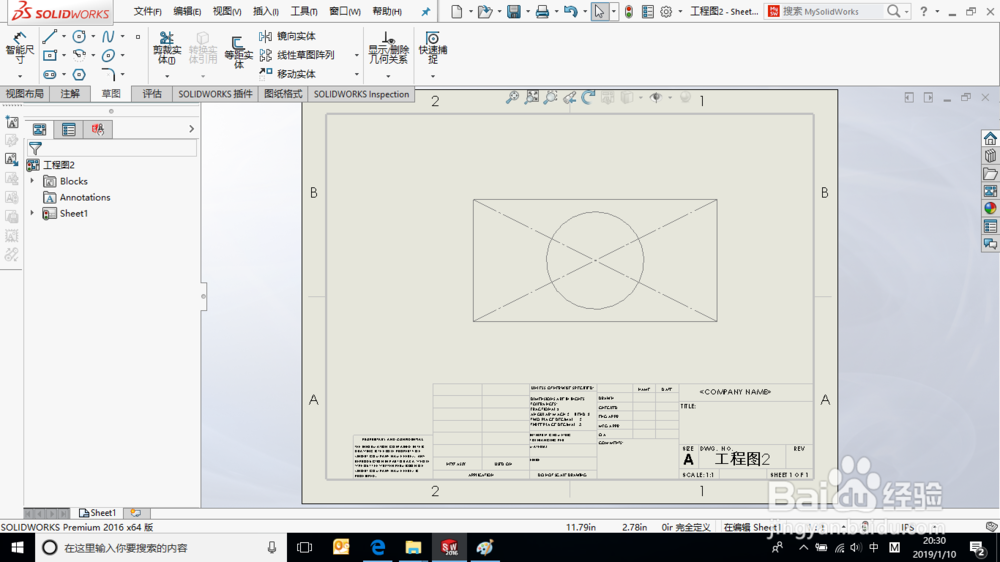This screenshot has width=1000, height=562.
Task: Expand the panel with the right chevron
Action: (x=191, y=129)
